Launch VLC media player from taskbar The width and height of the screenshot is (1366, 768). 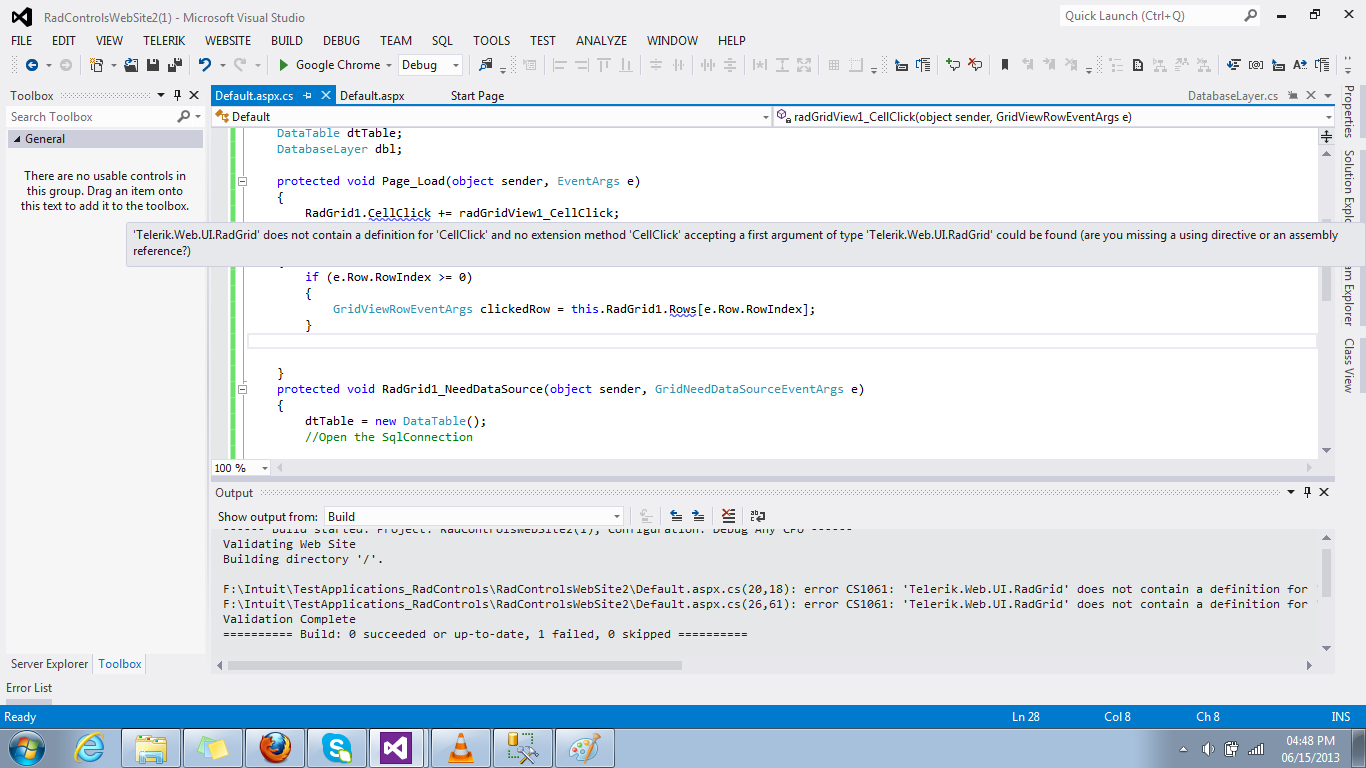460,748
